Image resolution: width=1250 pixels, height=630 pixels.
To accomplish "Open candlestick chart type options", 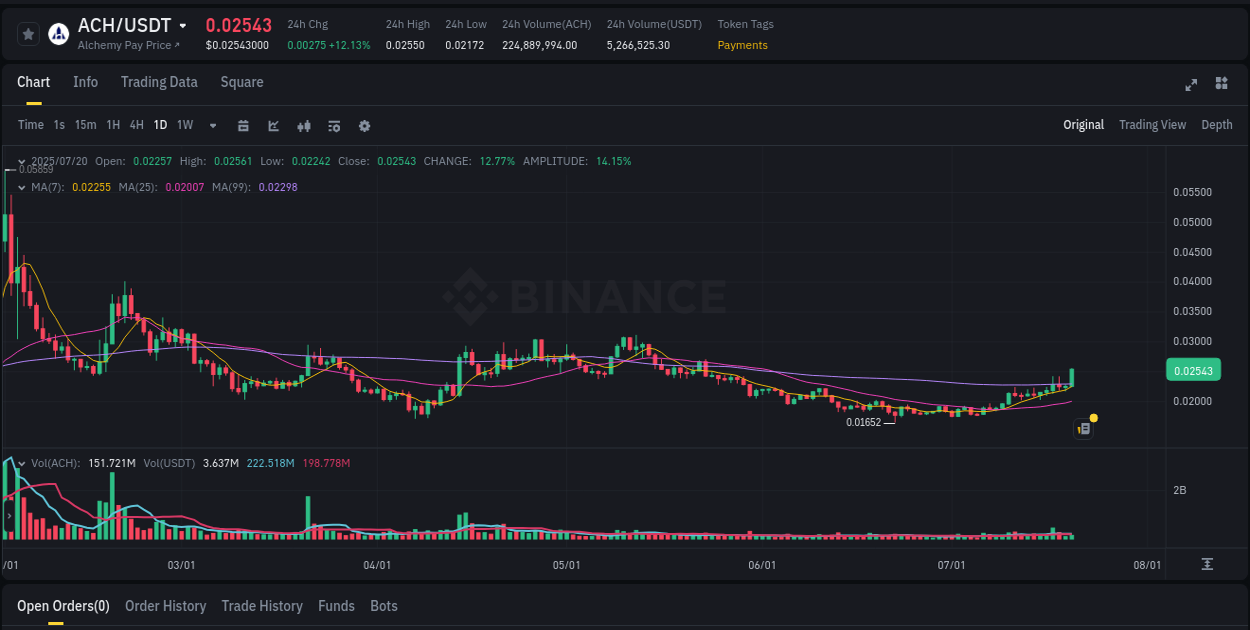I will tap(304, 125).
